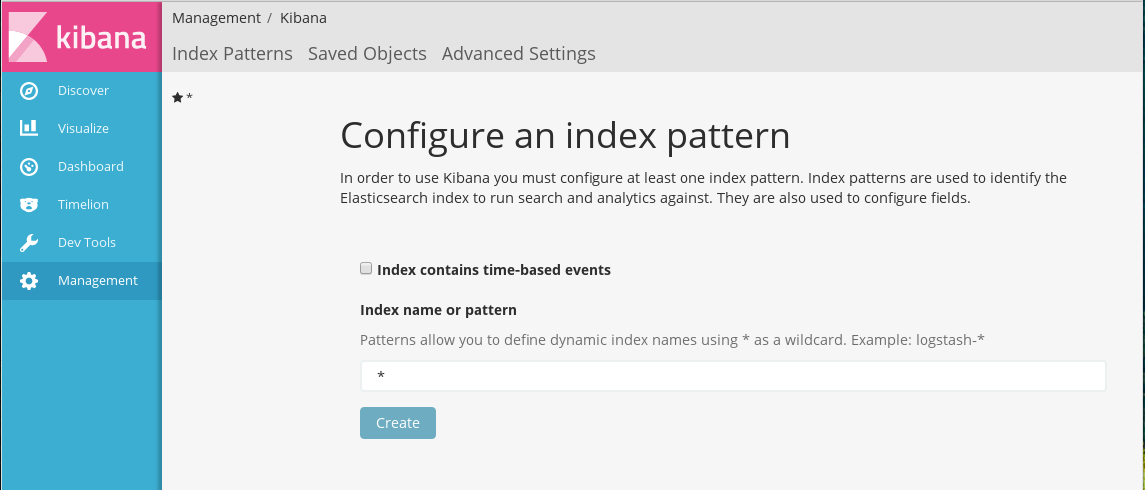
Task: Open the Saved Objects tab
Action: pyautogui.click(x=367, y=54)
